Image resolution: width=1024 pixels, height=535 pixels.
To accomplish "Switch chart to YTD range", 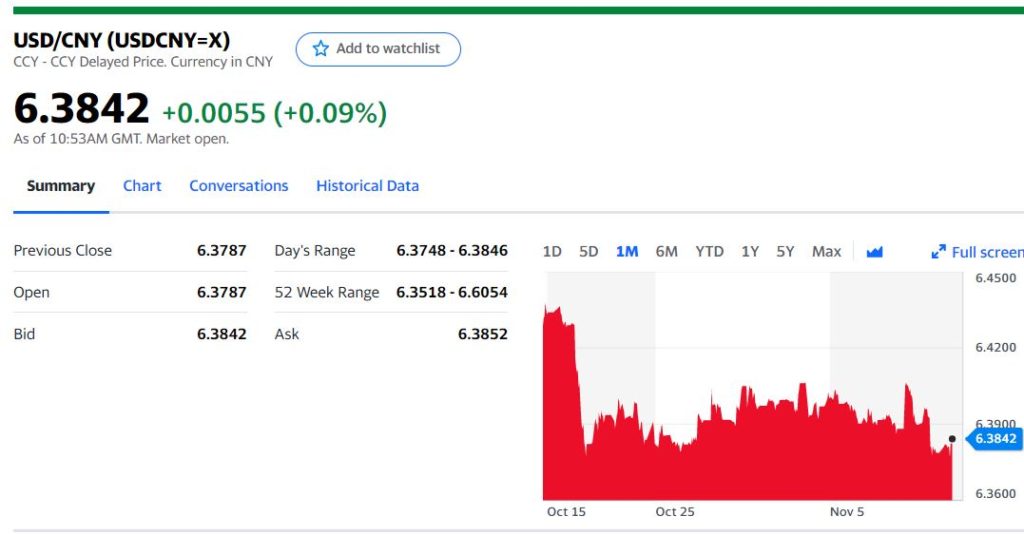I will click(709, 252).
